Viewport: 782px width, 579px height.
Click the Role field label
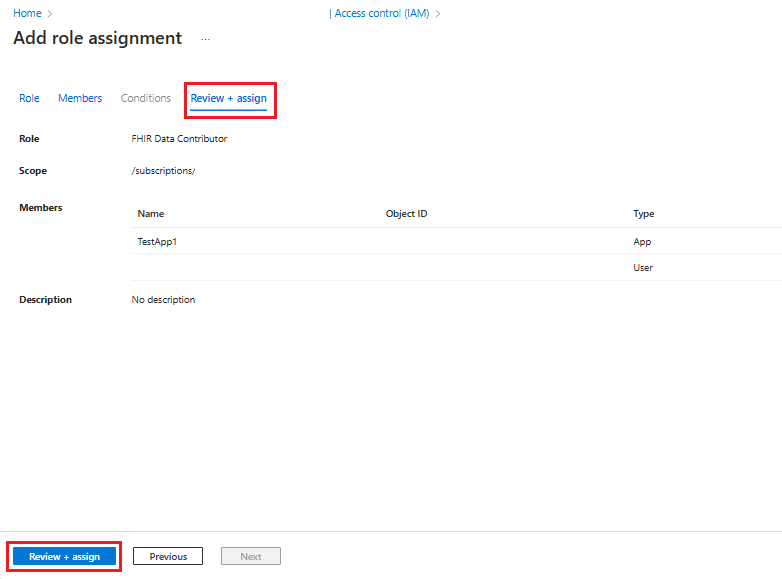(x=29, y=139)
